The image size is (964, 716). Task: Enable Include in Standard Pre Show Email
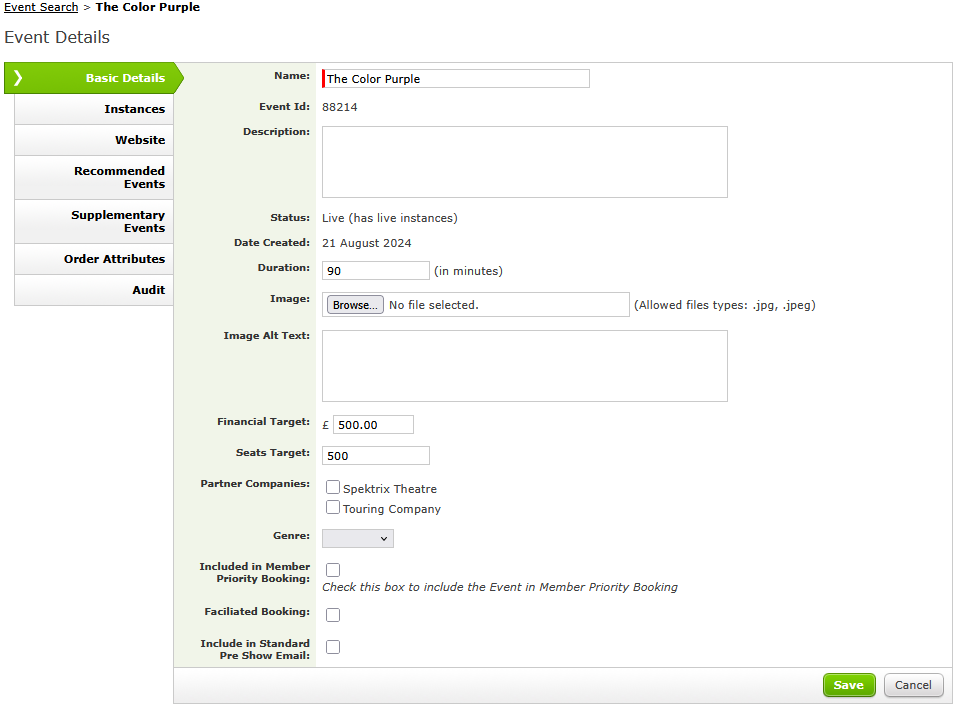333,647
